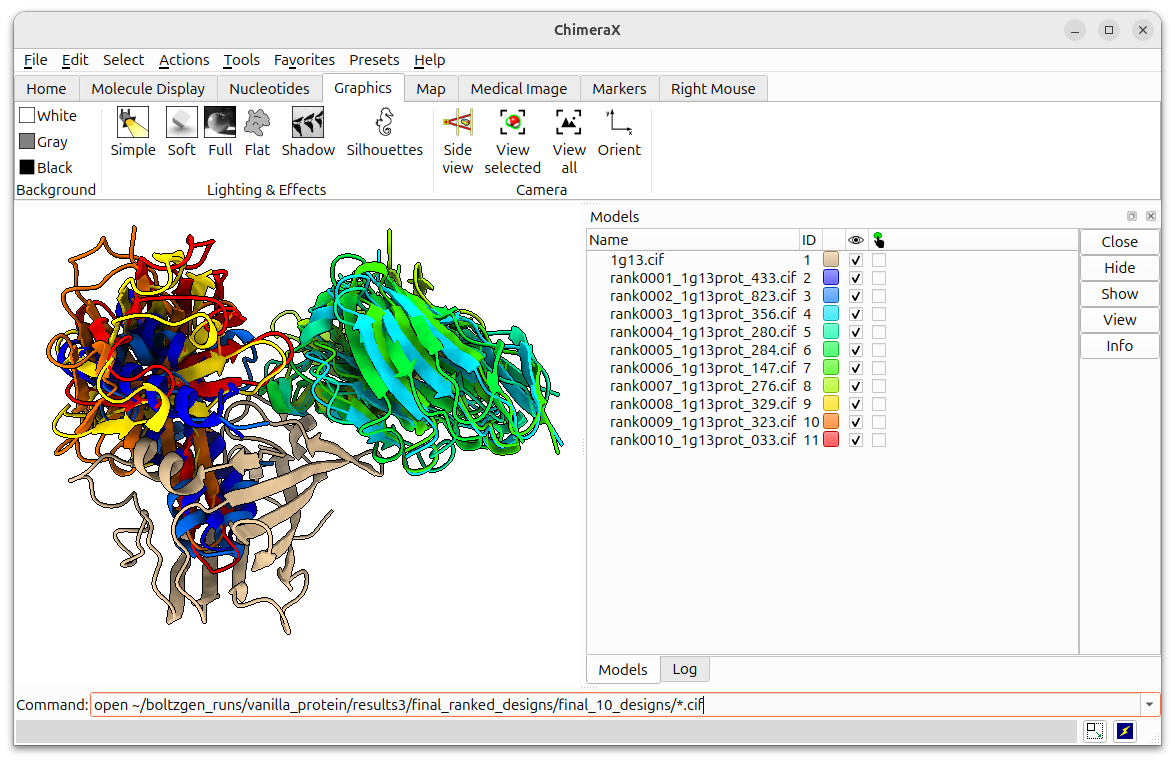Turn on the Shadow effect
This screenshot has height=762, width=1175.
307,131
